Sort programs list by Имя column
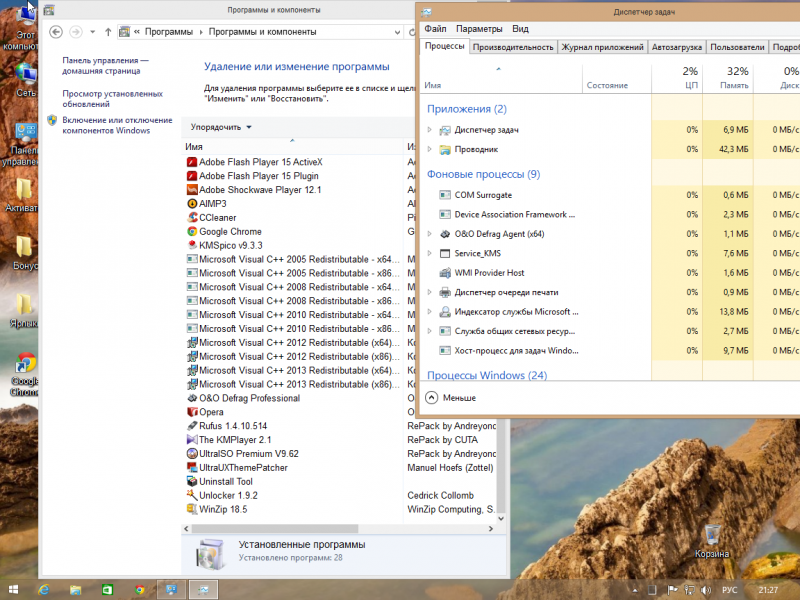This screenshot has height=600, width=800. (292, 146)
